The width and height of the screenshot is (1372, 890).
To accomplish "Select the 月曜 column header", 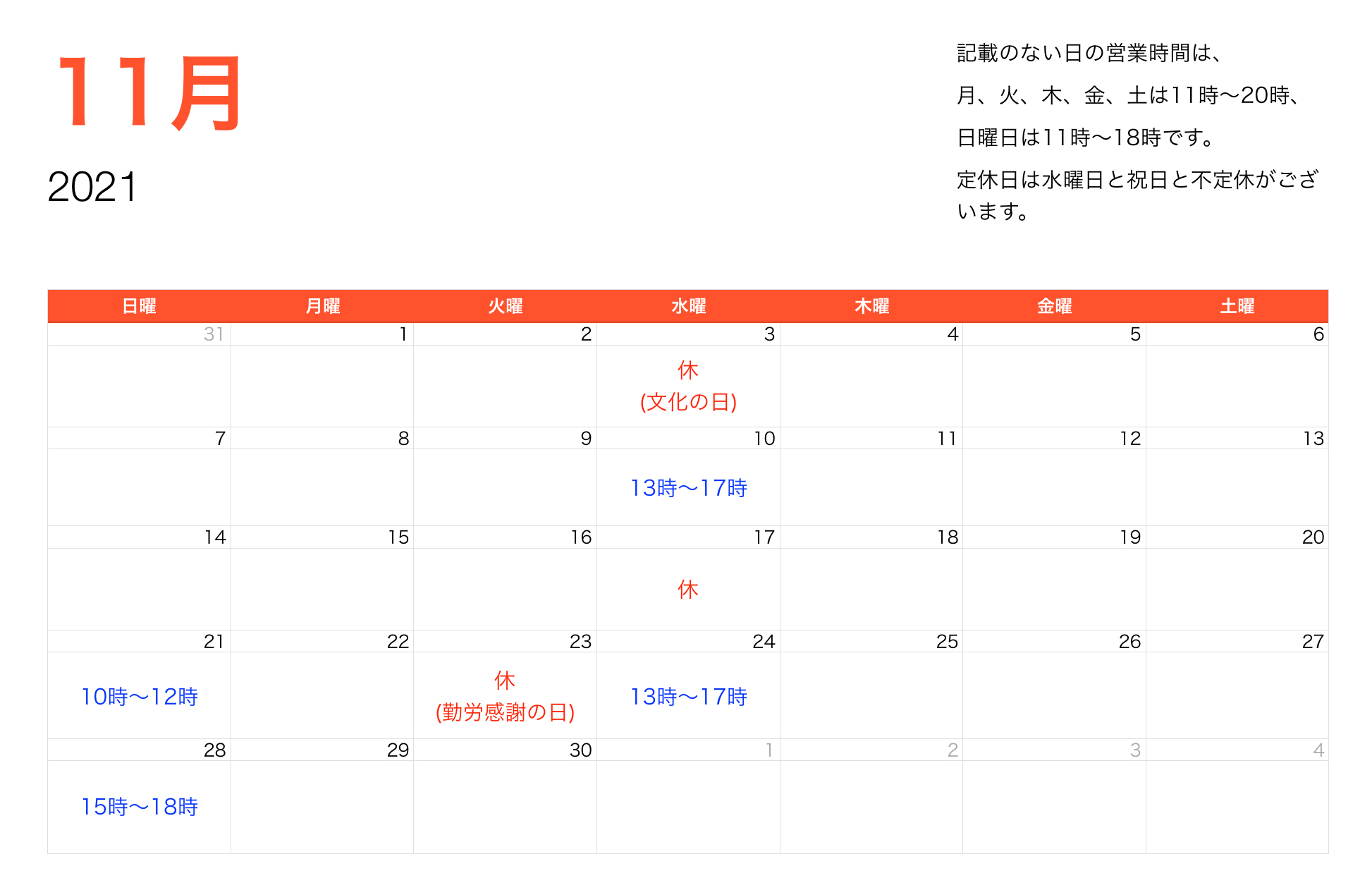I will coord(322,306).
